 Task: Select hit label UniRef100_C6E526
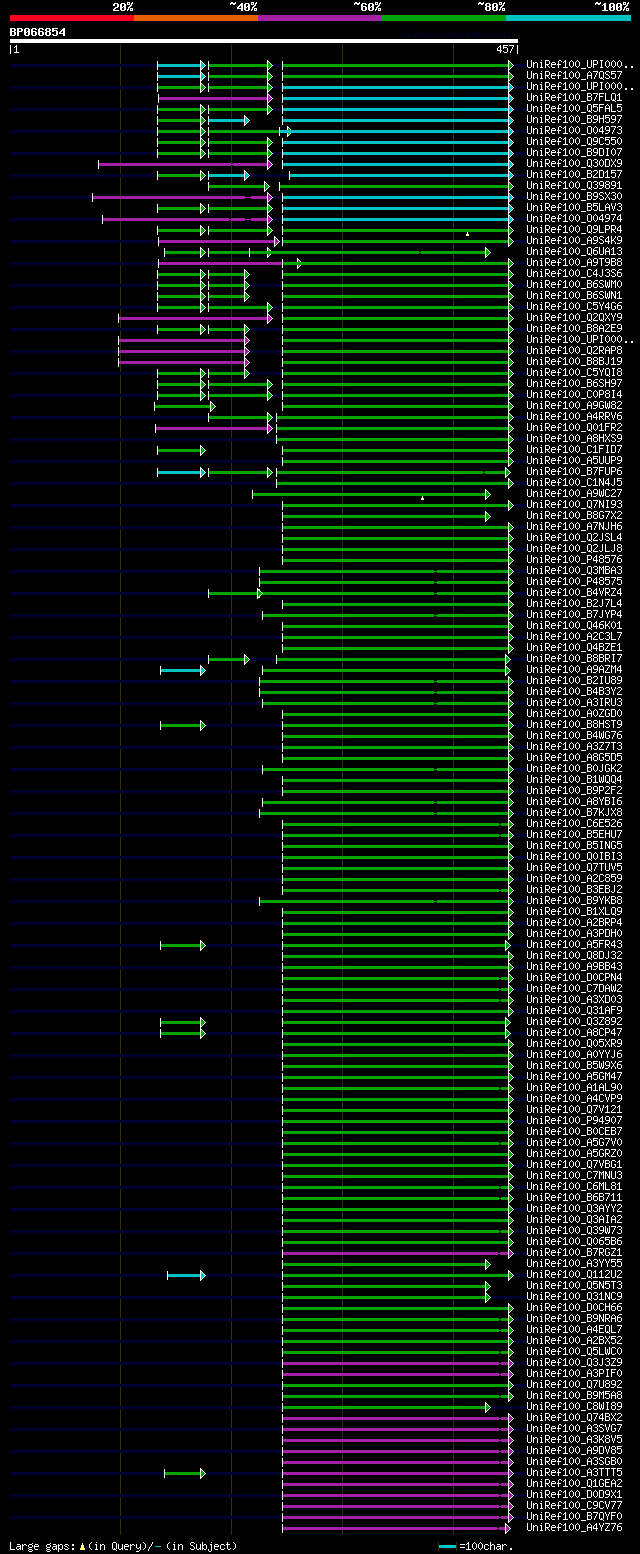[x=574, y=823]
